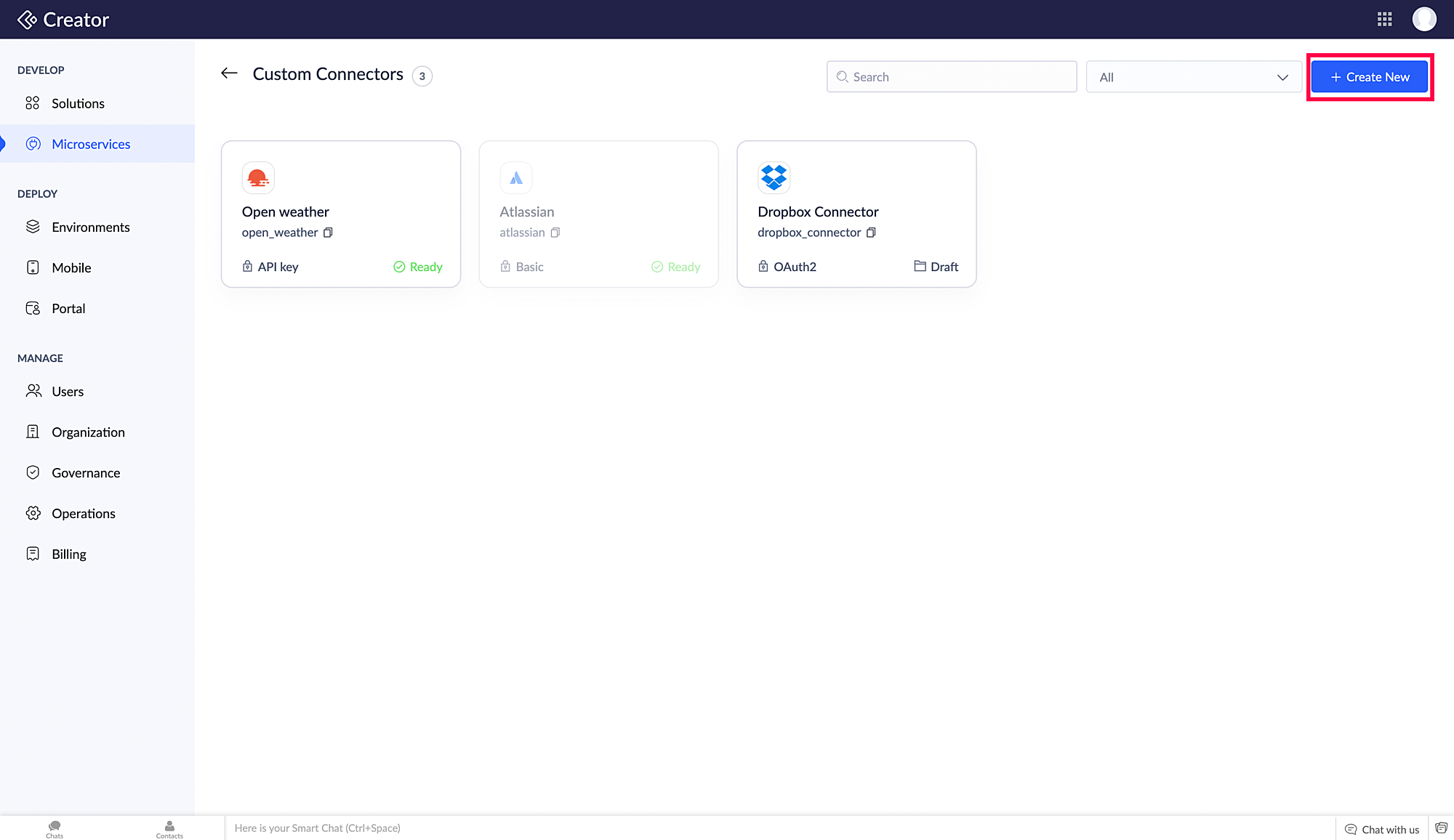Image resolution: width=1454 pixels, height=840 pixels.
Task: Open the apps grid launcher icon
Action: (1384, 20)
